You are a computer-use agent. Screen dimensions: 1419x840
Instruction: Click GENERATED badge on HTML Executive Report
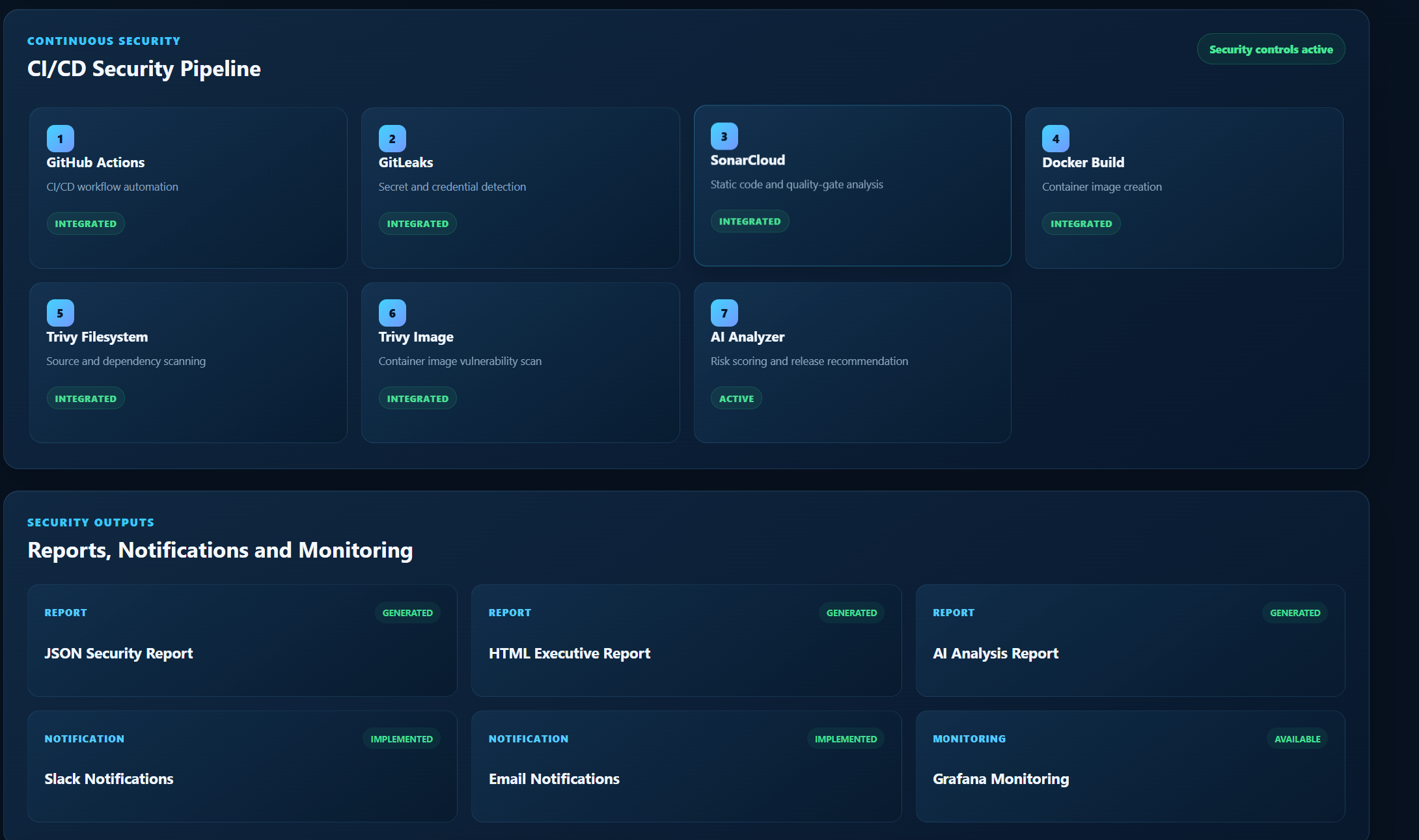[x=851, y=613]
